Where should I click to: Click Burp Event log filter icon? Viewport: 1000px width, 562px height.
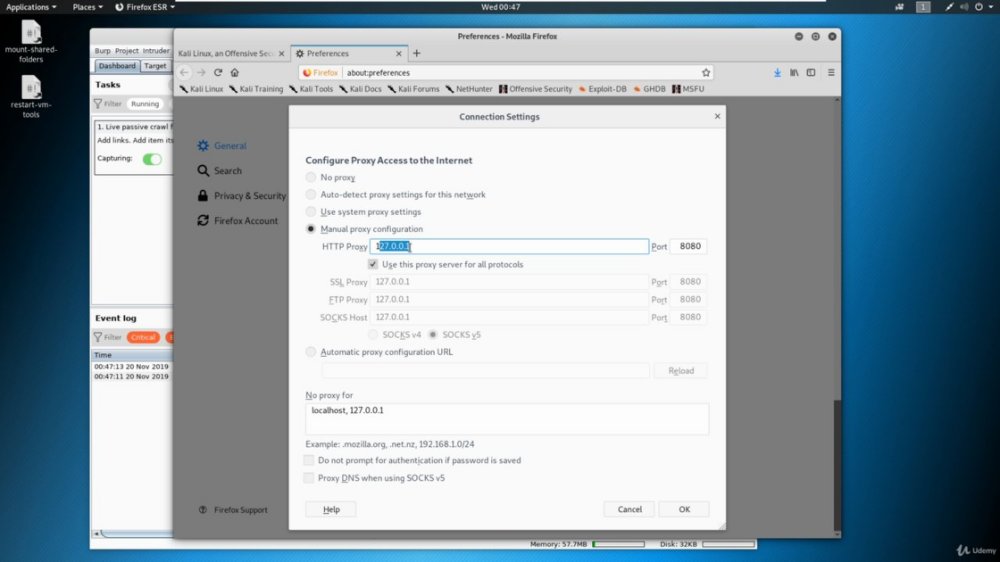(98, 337)
